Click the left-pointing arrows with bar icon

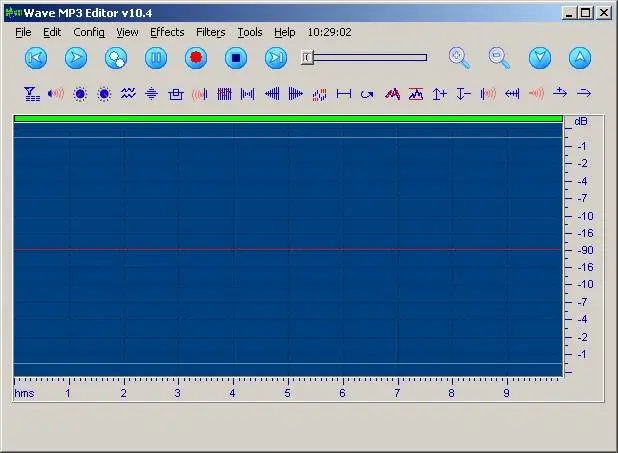tap(512, 94)
